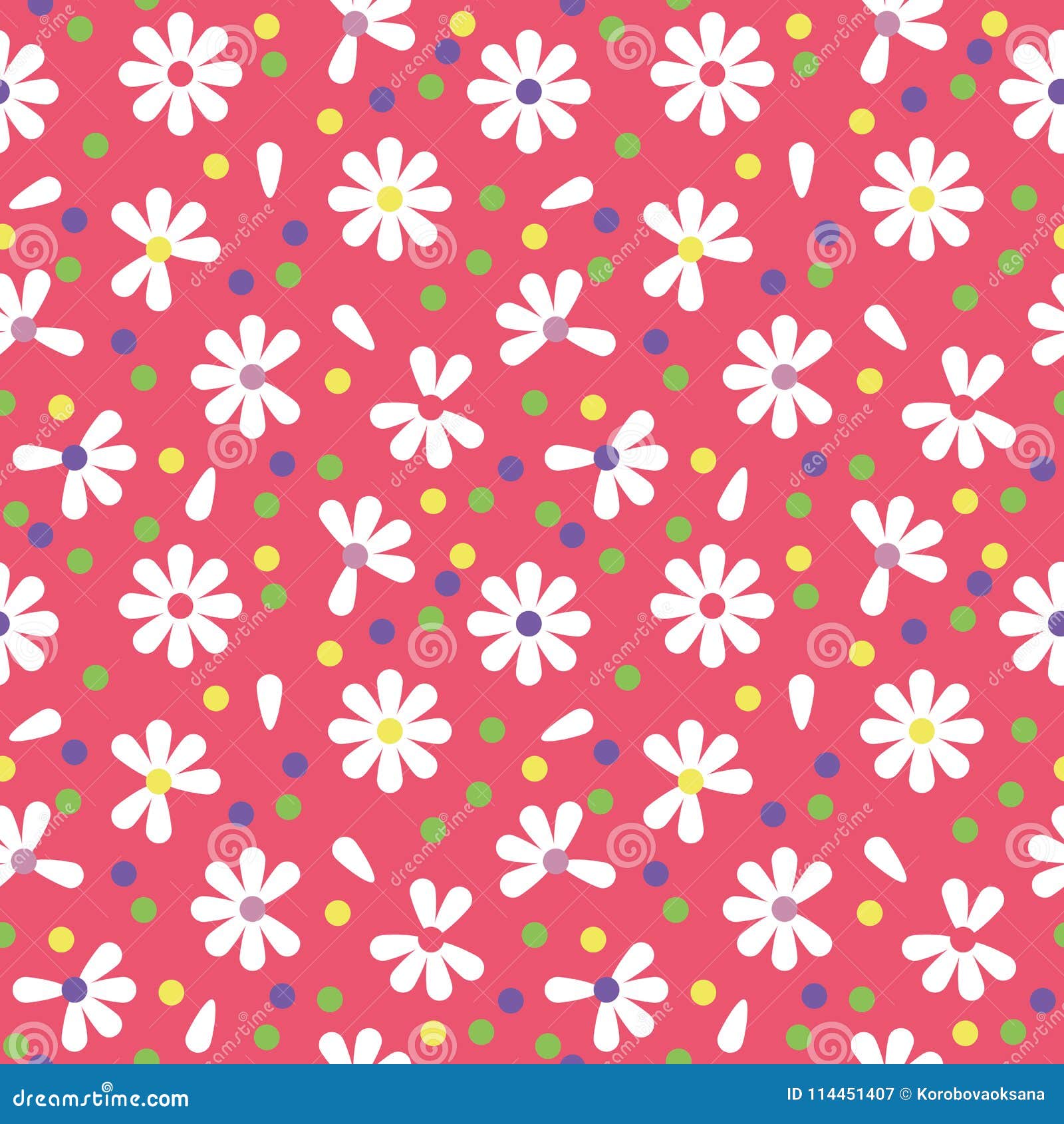Click the yellow-centered daisy near top left

click(x=160, y=247)
